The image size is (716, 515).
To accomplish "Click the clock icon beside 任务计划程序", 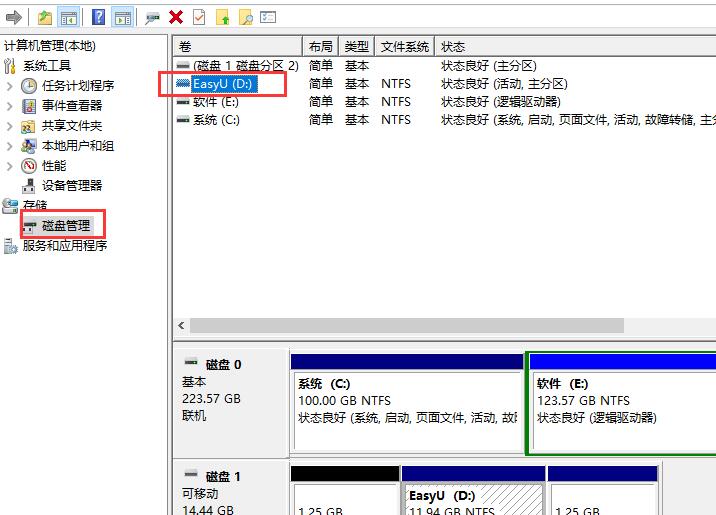I will click(29, 86).
